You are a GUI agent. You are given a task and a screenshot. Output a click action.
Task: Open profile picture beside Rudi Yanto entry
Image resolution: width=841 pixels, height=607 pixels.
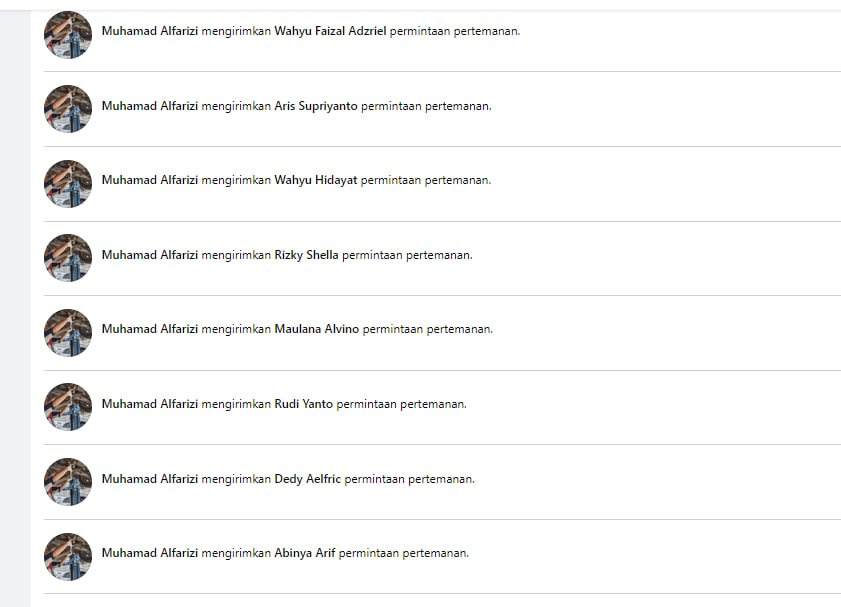pyautogui.click(x=68, y=407)
